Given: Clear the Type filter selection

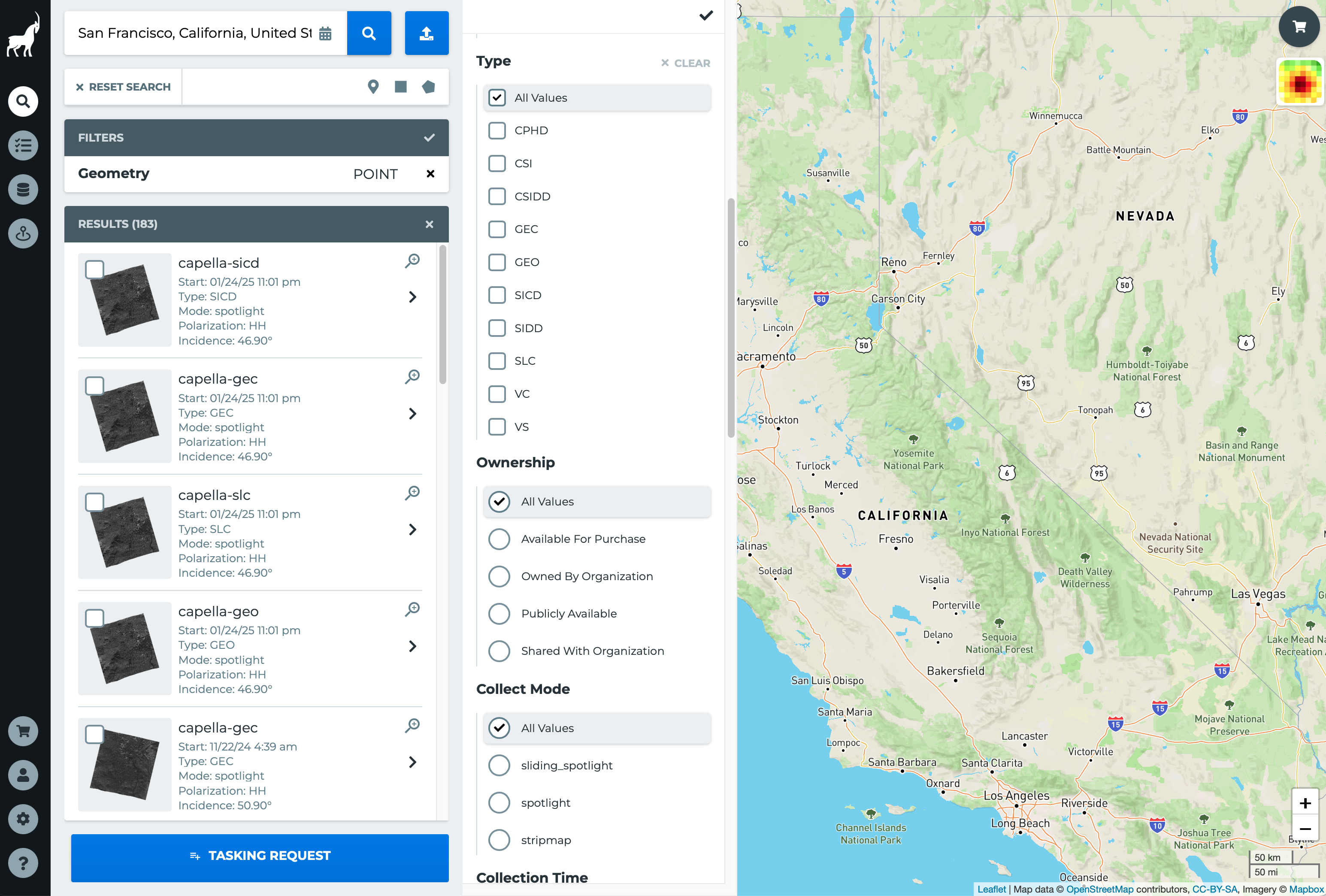Looking at the screenshot, I should [x=686, y=64].
